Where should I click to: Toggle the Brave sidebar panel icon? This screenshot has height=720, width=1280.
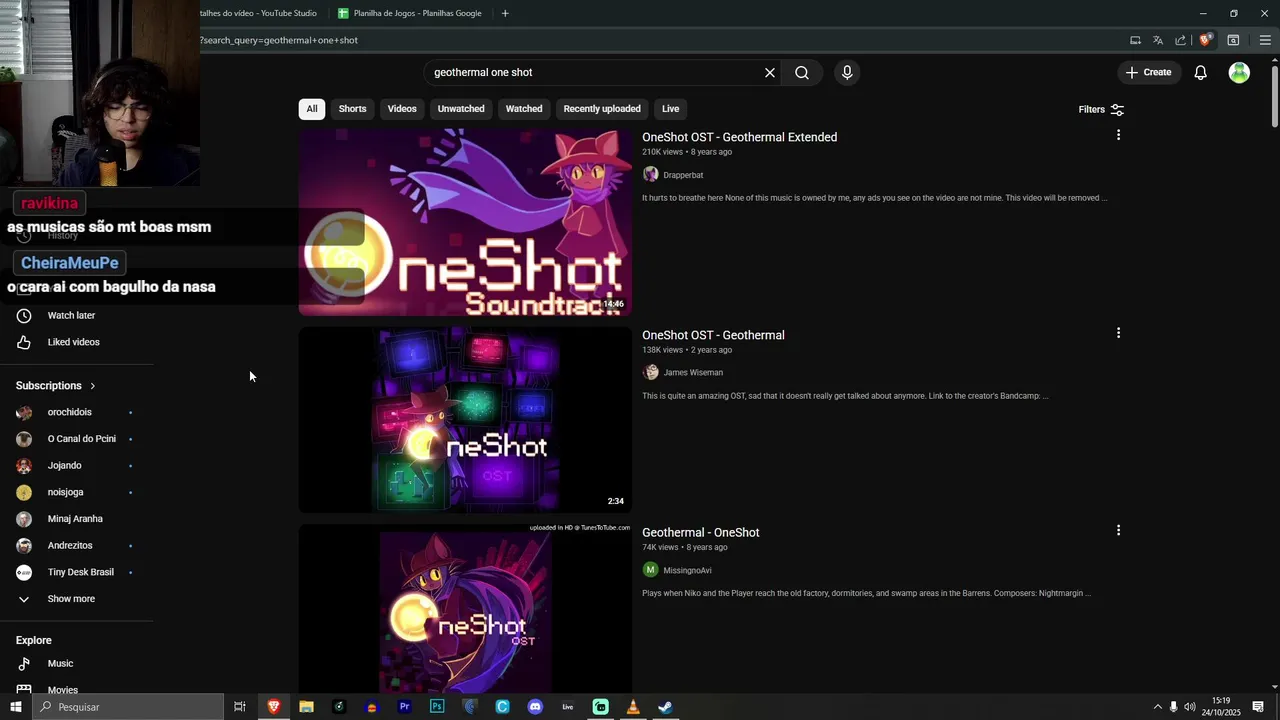[1233, 40]
